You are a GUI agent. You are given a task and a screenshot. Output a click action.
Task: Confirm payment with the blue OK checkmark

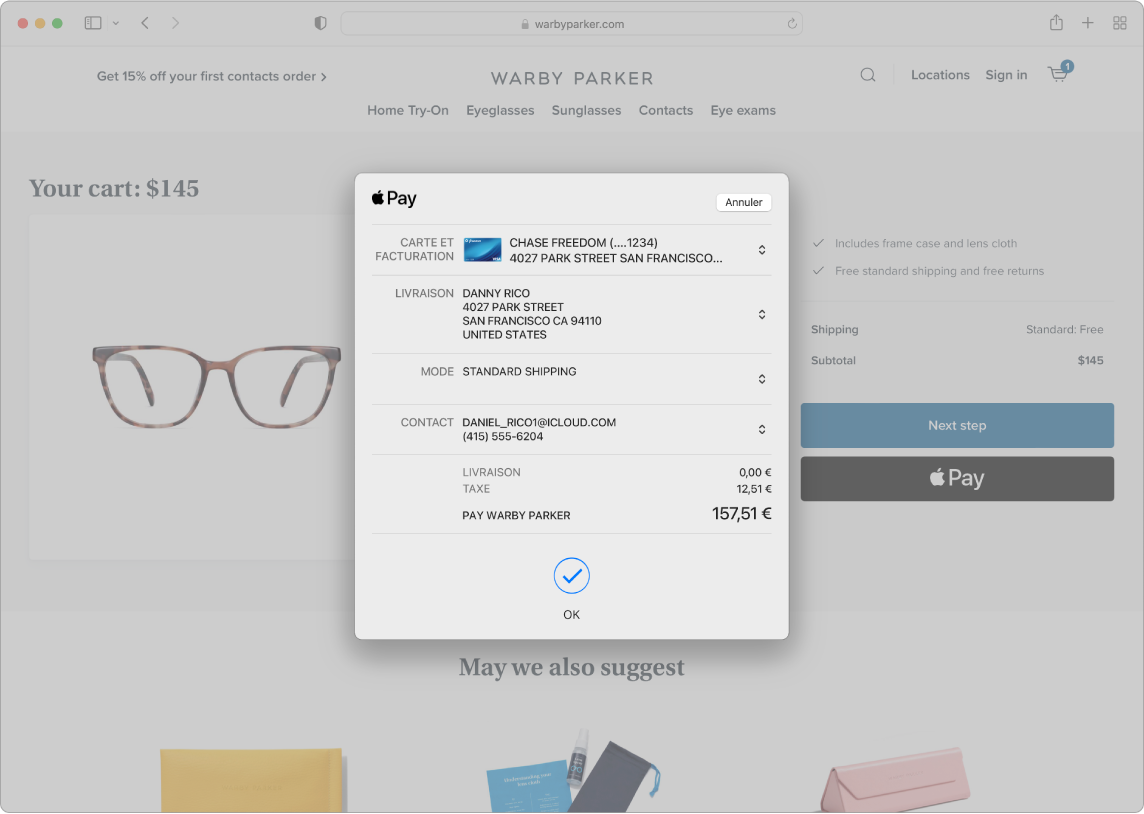pyautogui.click(x=571, y=576)
